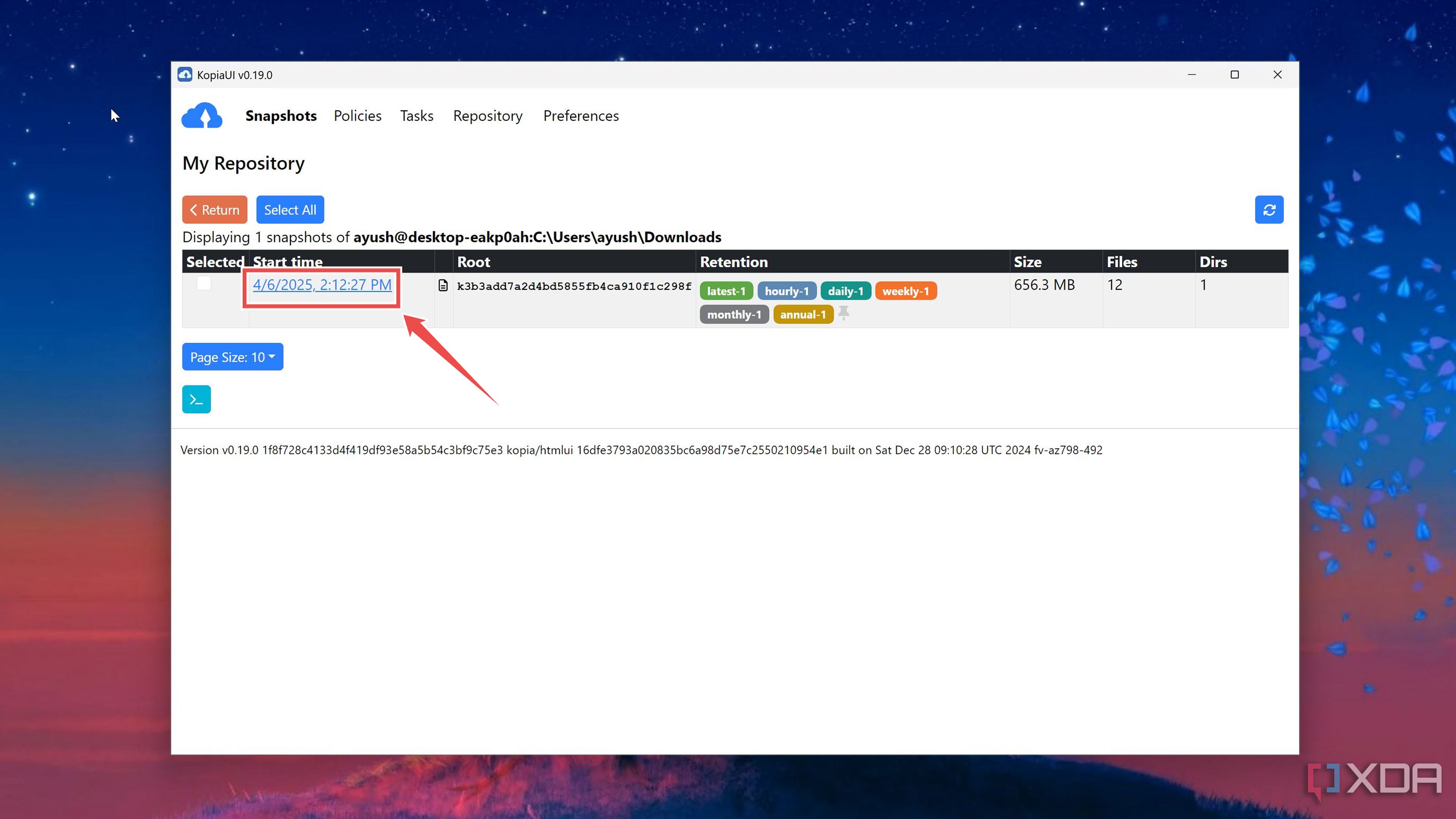
Task: Open Preferences
Action: point(581,115)
